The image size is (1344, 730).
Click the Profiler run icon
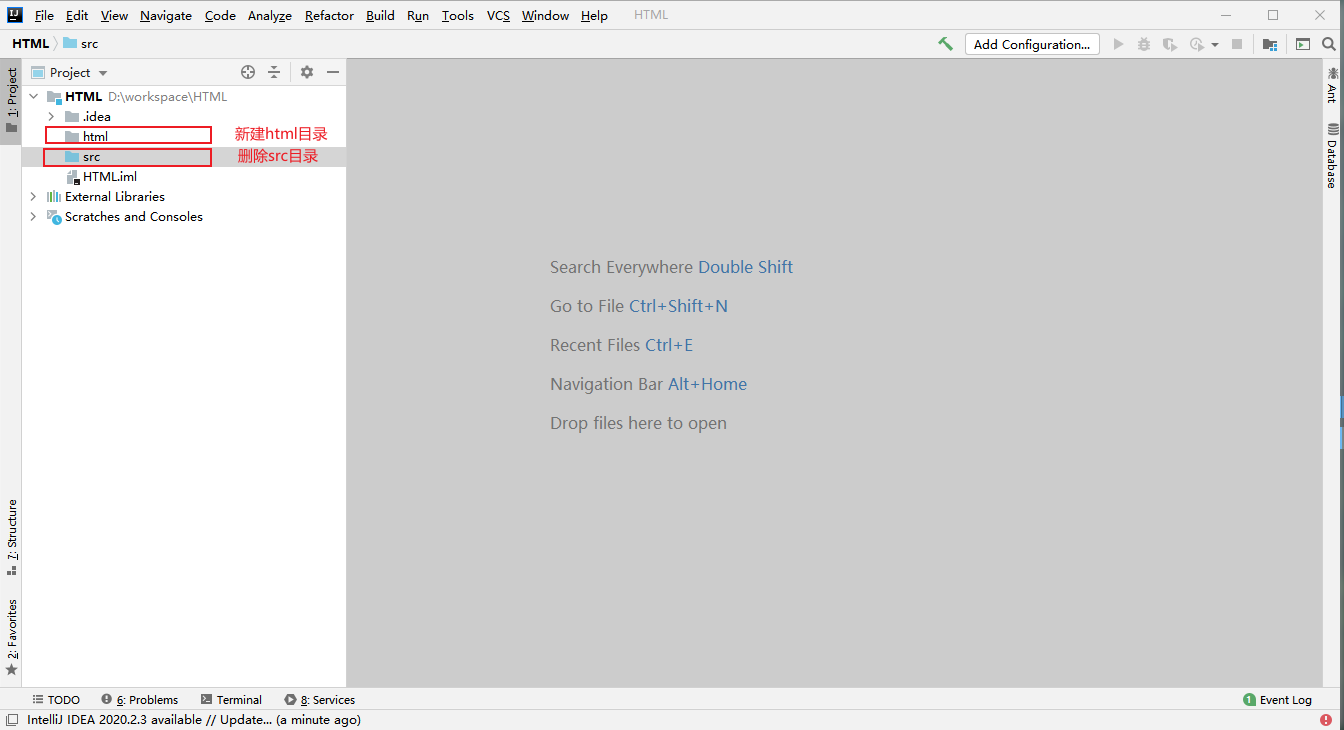click(x=1197, y=44)
